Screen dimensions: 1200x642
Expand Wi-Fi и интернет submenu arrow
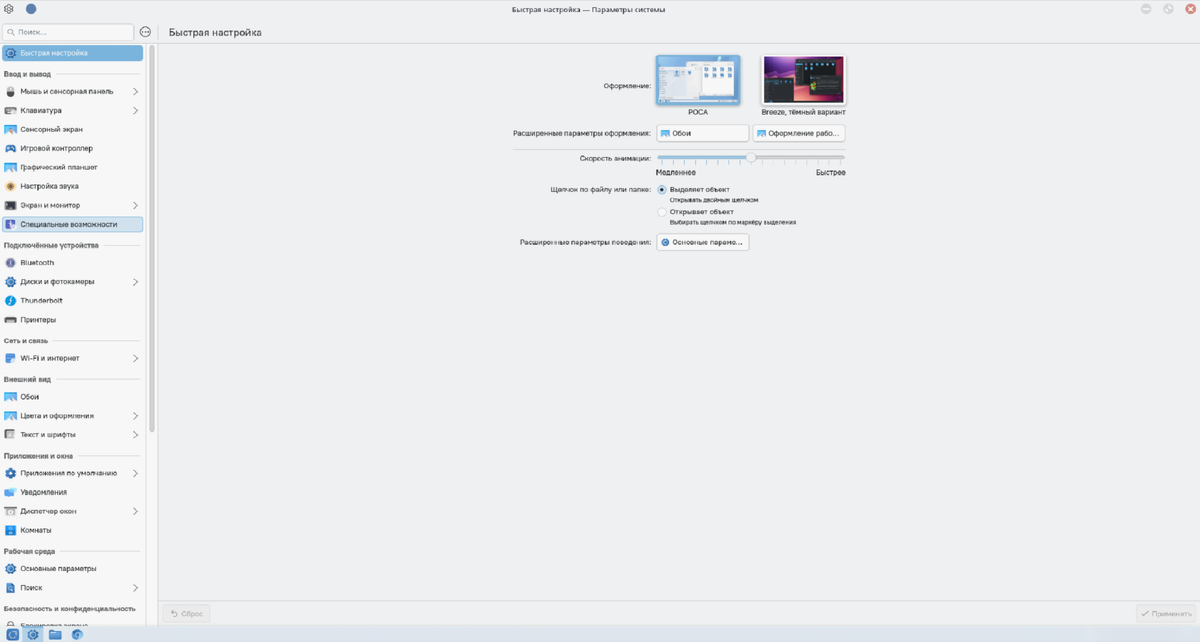[135, 358]
